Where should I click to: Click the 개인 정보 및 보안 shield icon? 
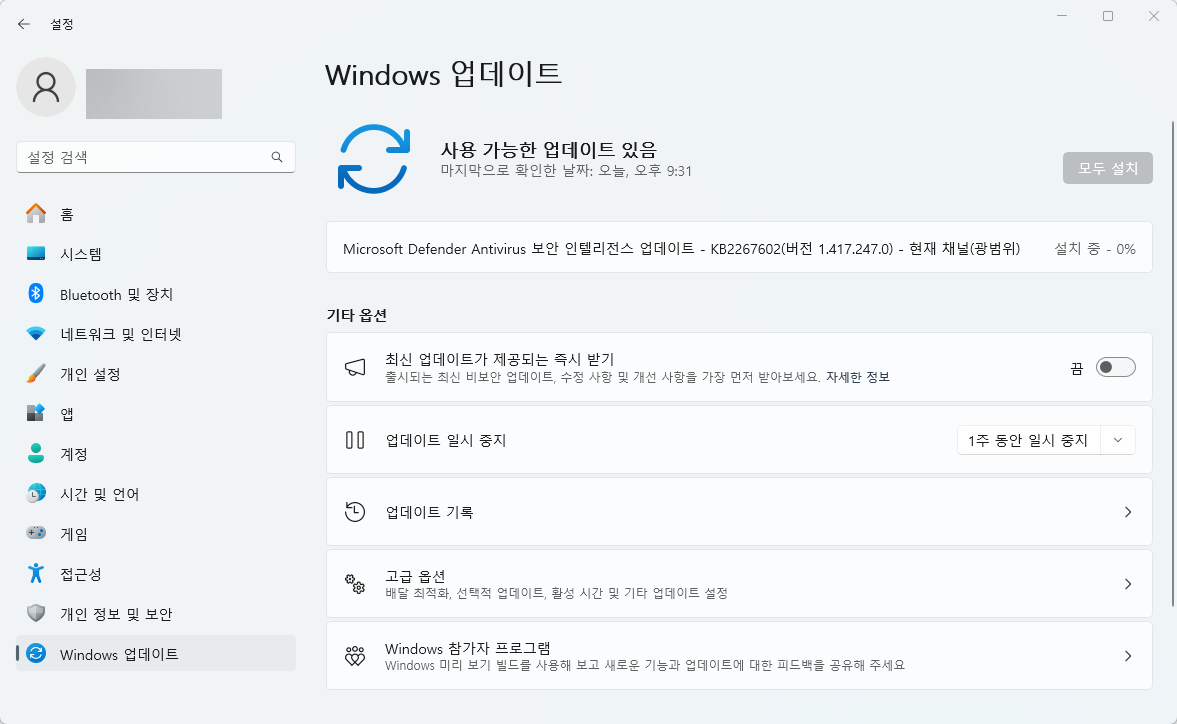tap(36, 614)
